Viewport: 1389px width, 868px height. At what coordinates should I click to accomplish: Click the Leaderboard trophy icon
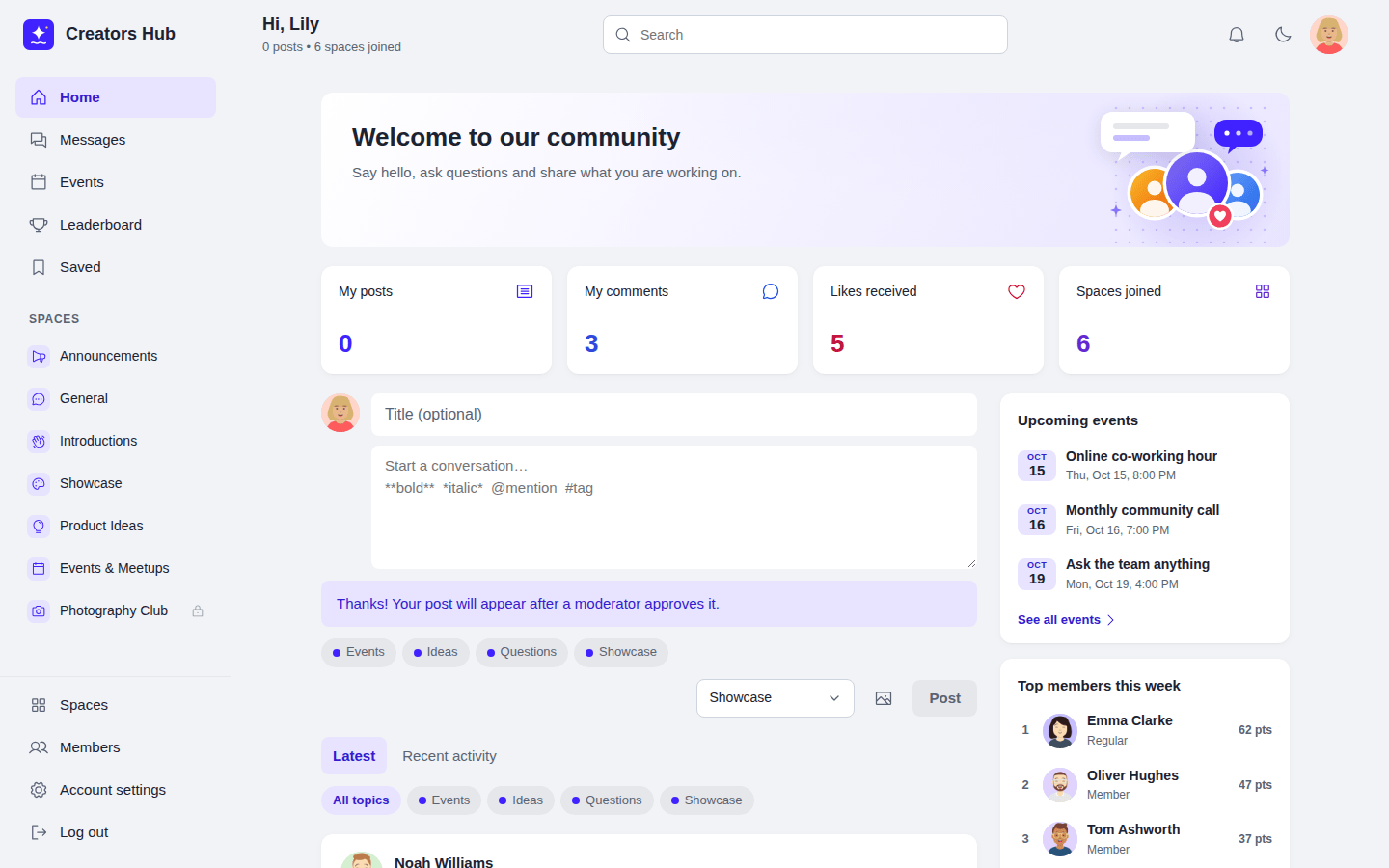pos(39,225)
